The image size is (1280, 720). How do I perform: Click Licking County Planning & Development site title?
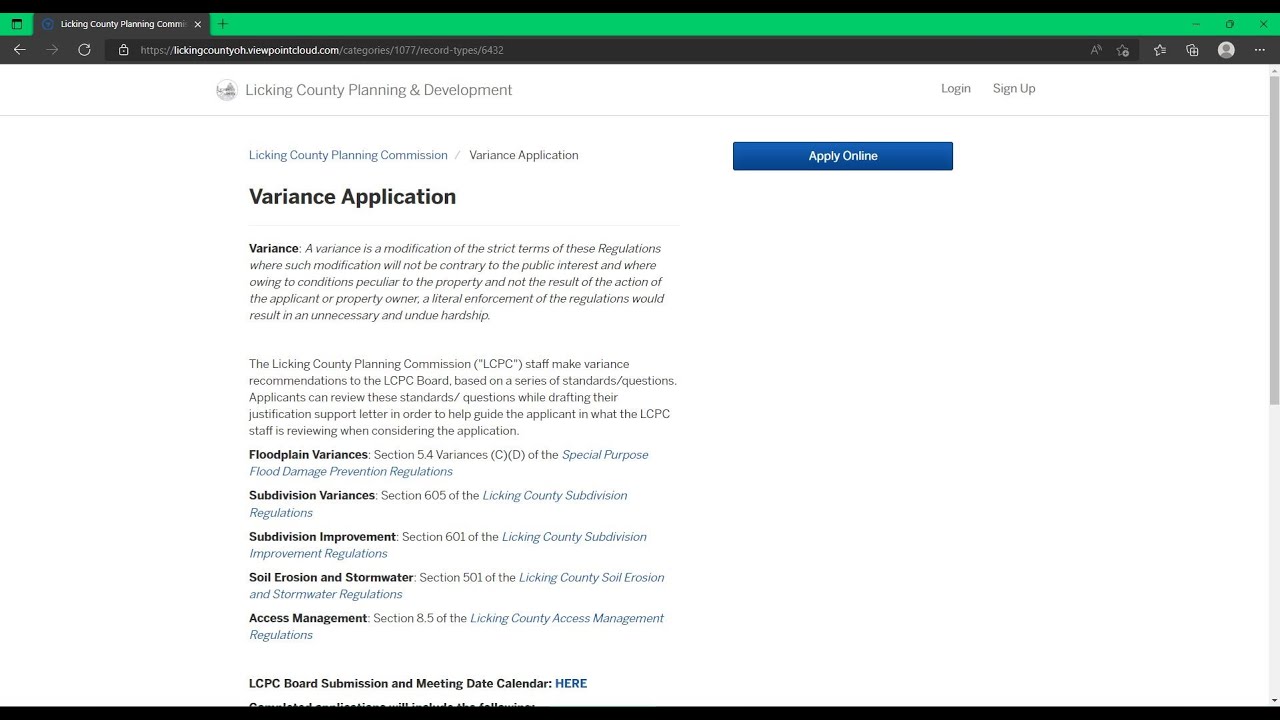[x=378, y=90]
